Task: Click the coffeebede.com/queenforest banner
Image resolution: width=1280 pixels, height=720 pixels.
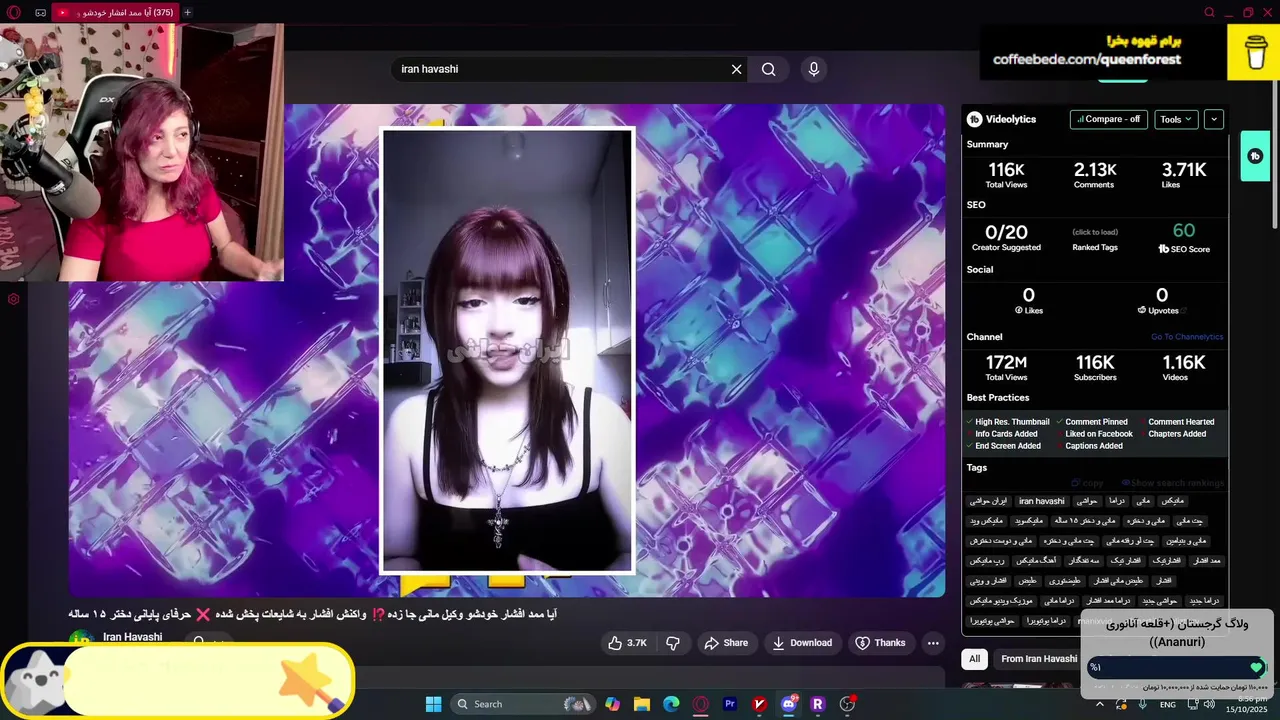Action: pos(1087,59)
